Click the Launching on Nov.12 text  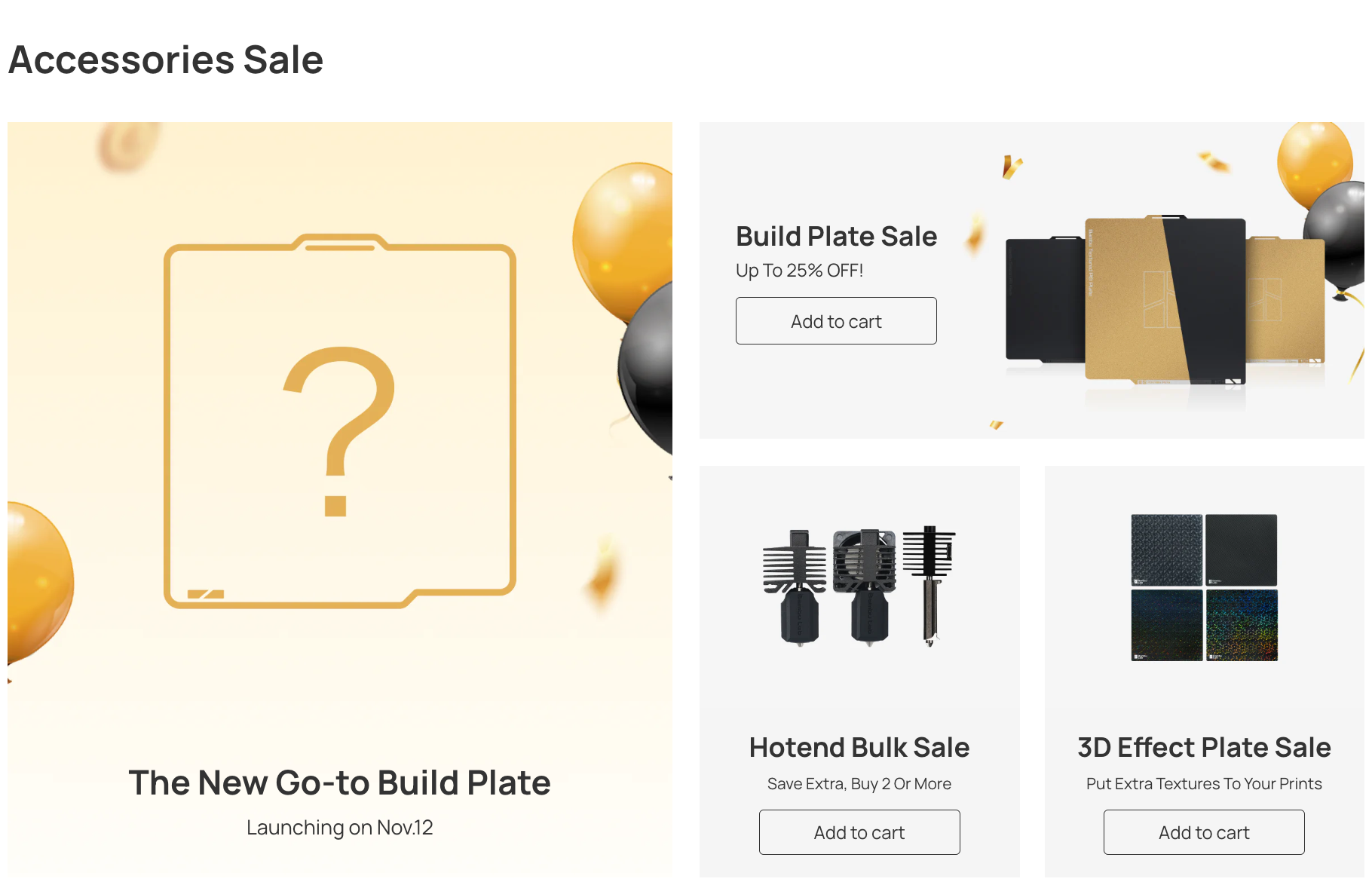coord(339,828)
